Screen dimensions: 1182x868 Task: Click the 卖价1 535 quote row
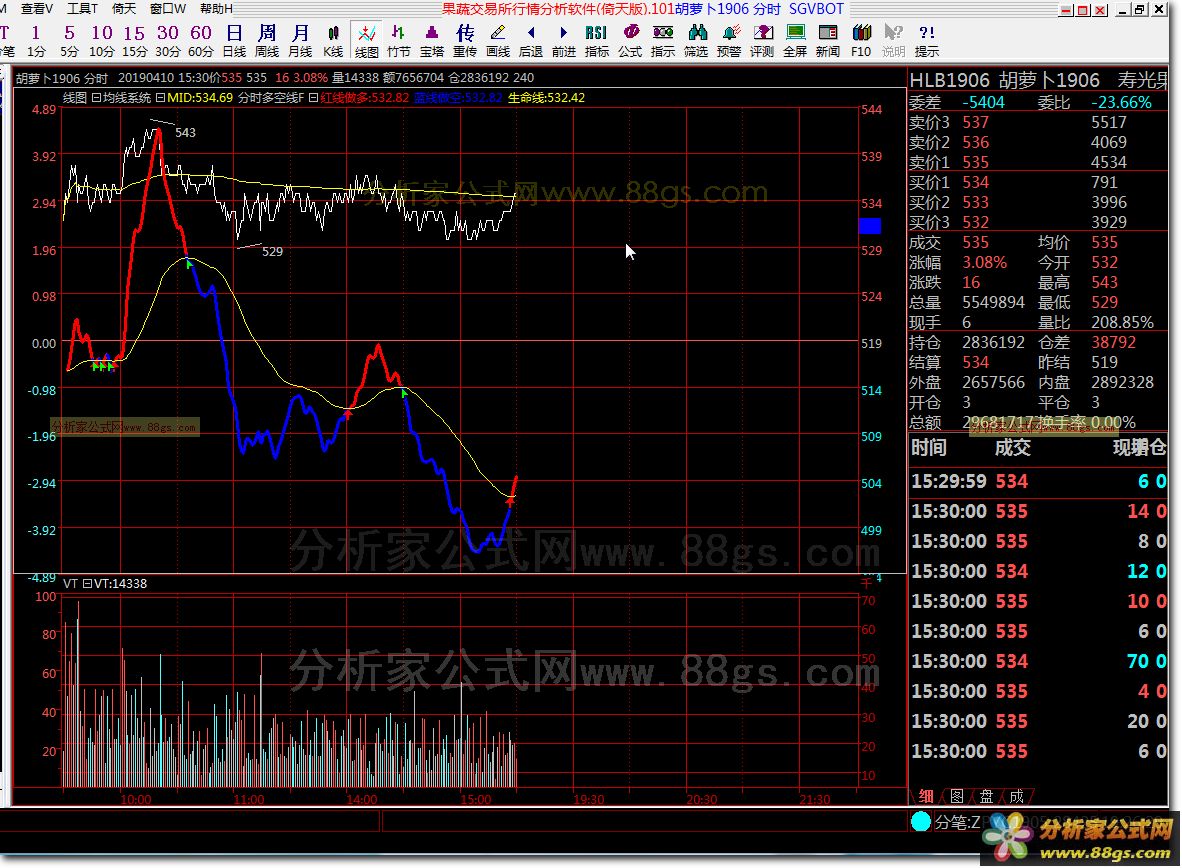[x=1038, y=162]
